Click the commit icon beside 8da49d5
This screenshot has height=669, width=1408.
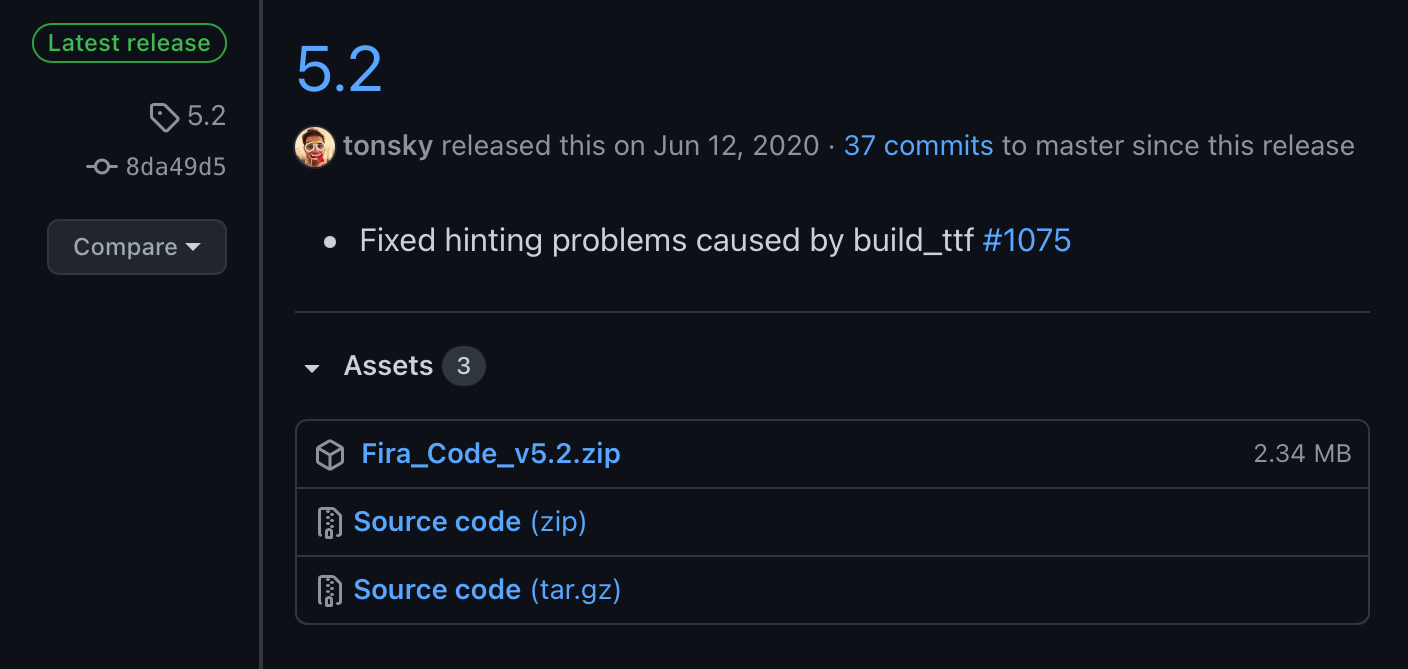(101, 167)
